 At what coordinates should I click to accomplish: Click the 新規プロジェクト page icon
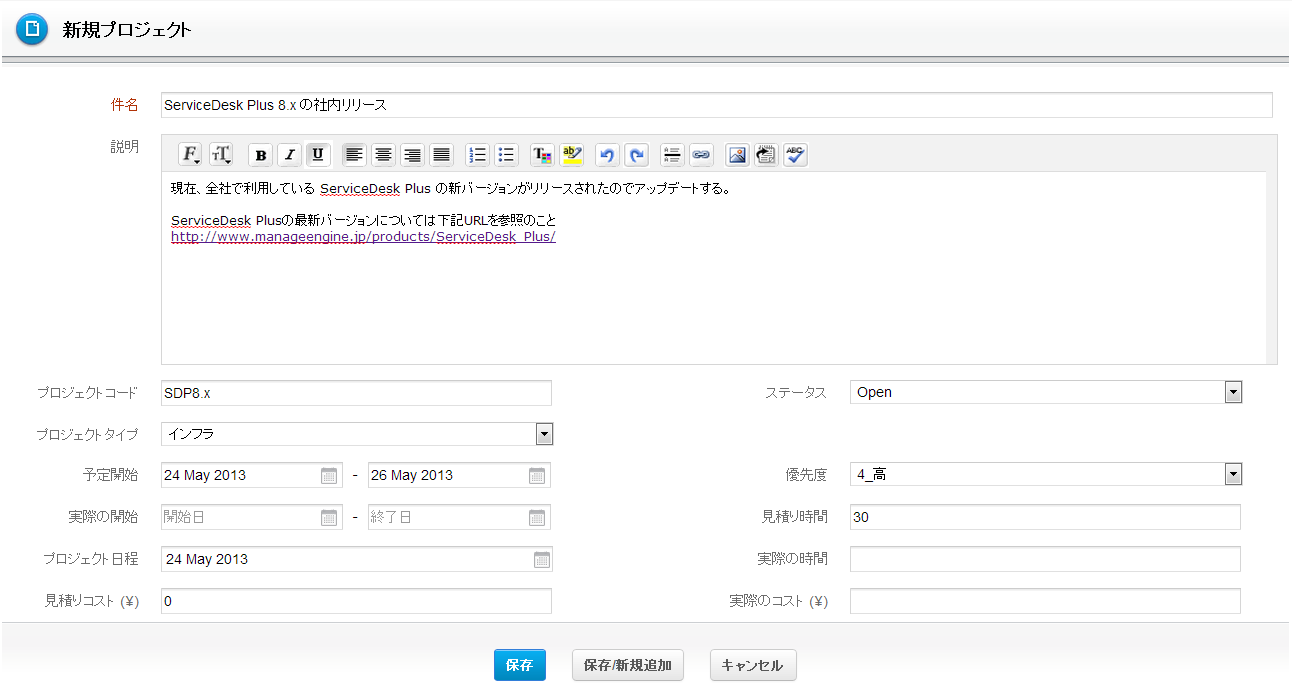(x=32, y=30)
